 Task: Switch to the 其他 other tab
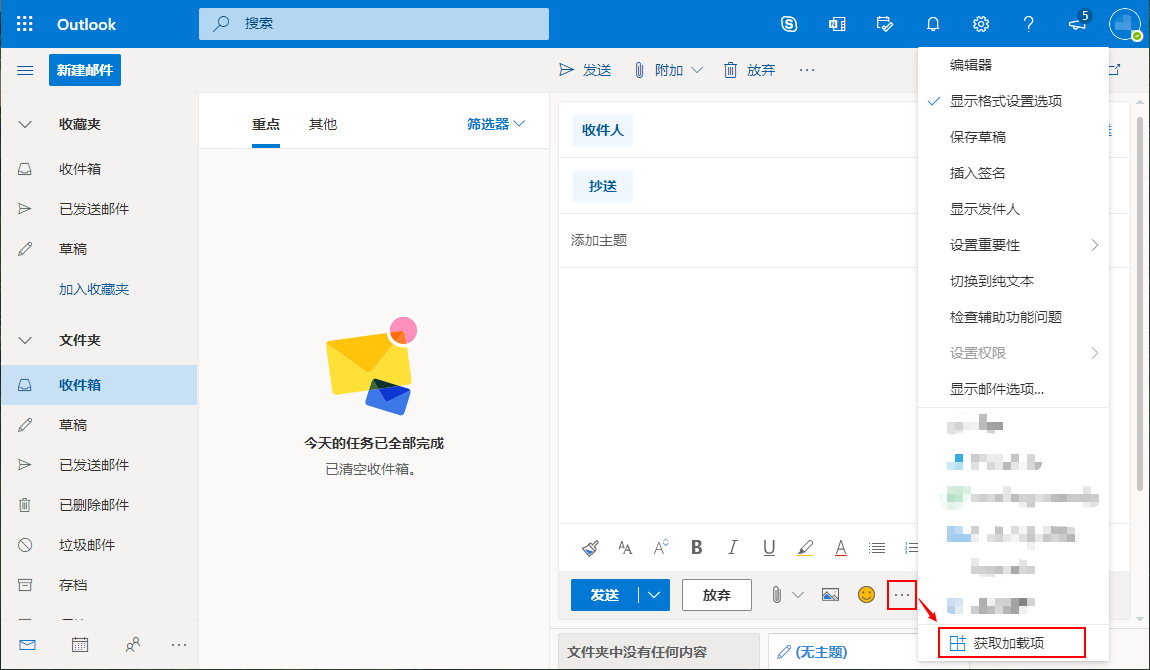[323, 125]
